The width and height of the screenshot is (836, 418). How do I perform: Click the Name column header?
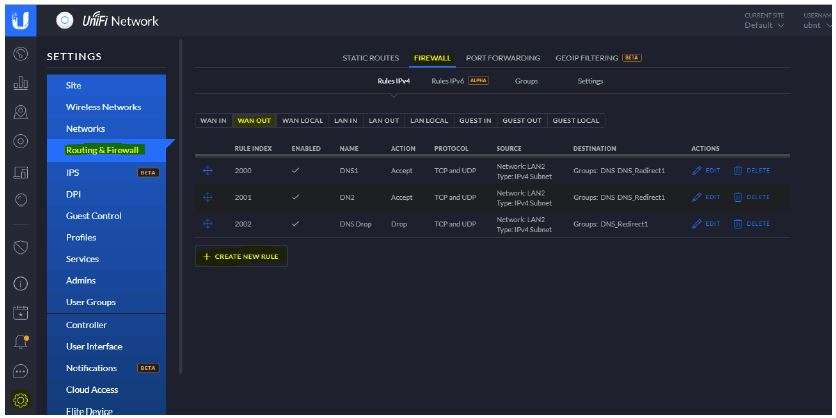click(x=349, y=149)
